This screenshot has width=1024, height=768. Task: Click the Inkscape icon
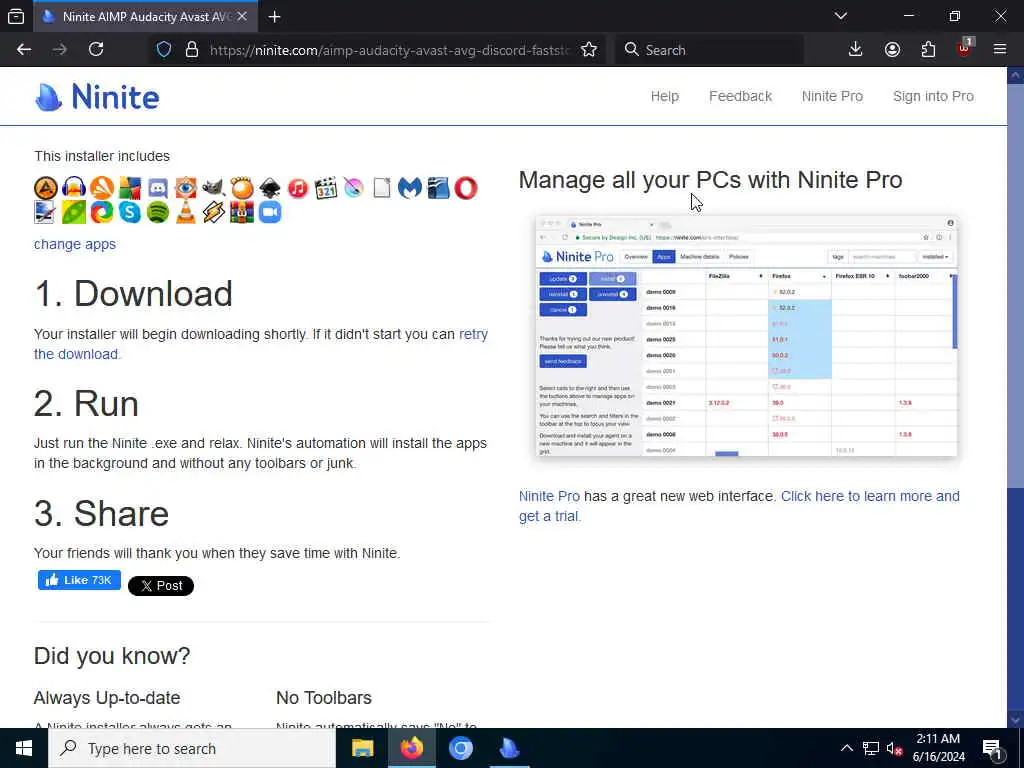270,188
